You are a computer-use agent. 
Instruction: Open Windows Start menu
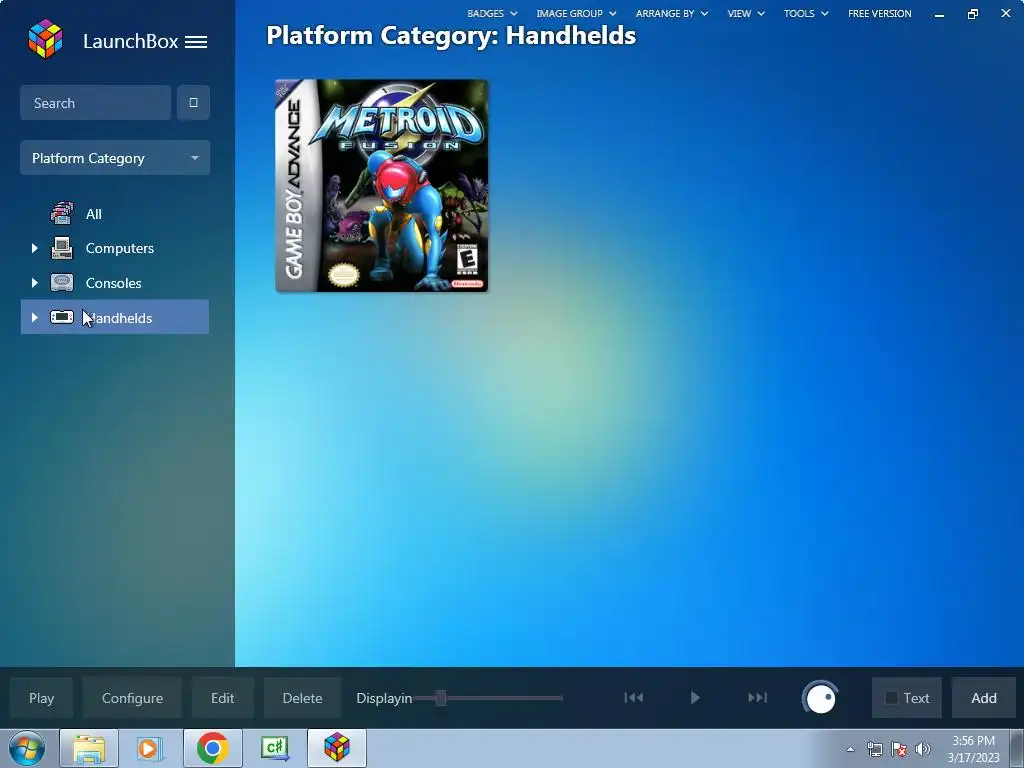pos(27,748)
